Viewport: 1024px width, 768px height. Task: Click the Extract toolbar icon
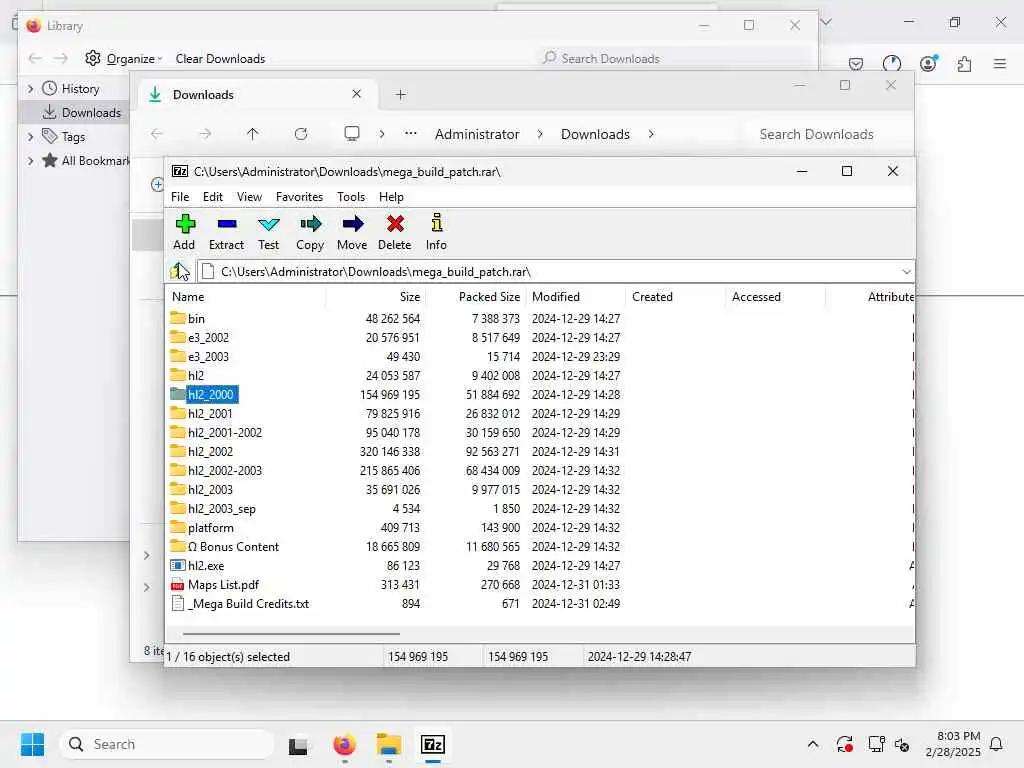226,232
